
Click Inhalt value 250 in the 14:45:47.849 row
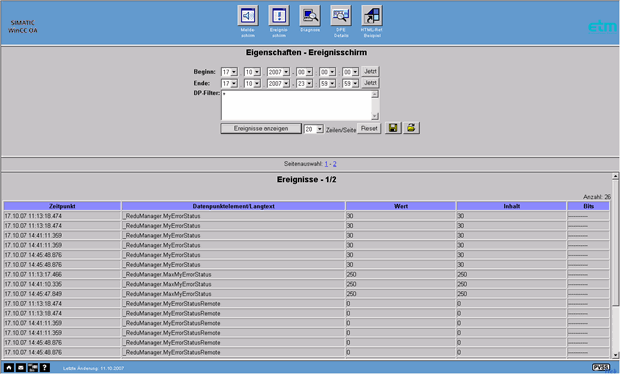click(x=462, y=294)
